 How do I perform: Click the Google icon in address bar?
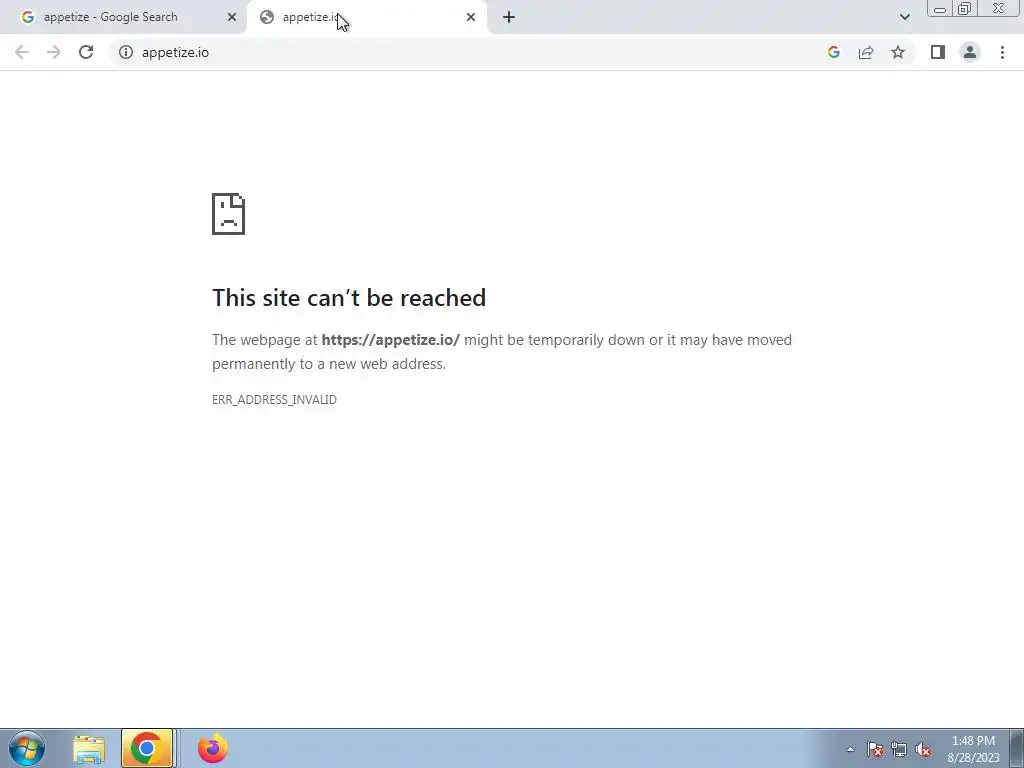834,52
